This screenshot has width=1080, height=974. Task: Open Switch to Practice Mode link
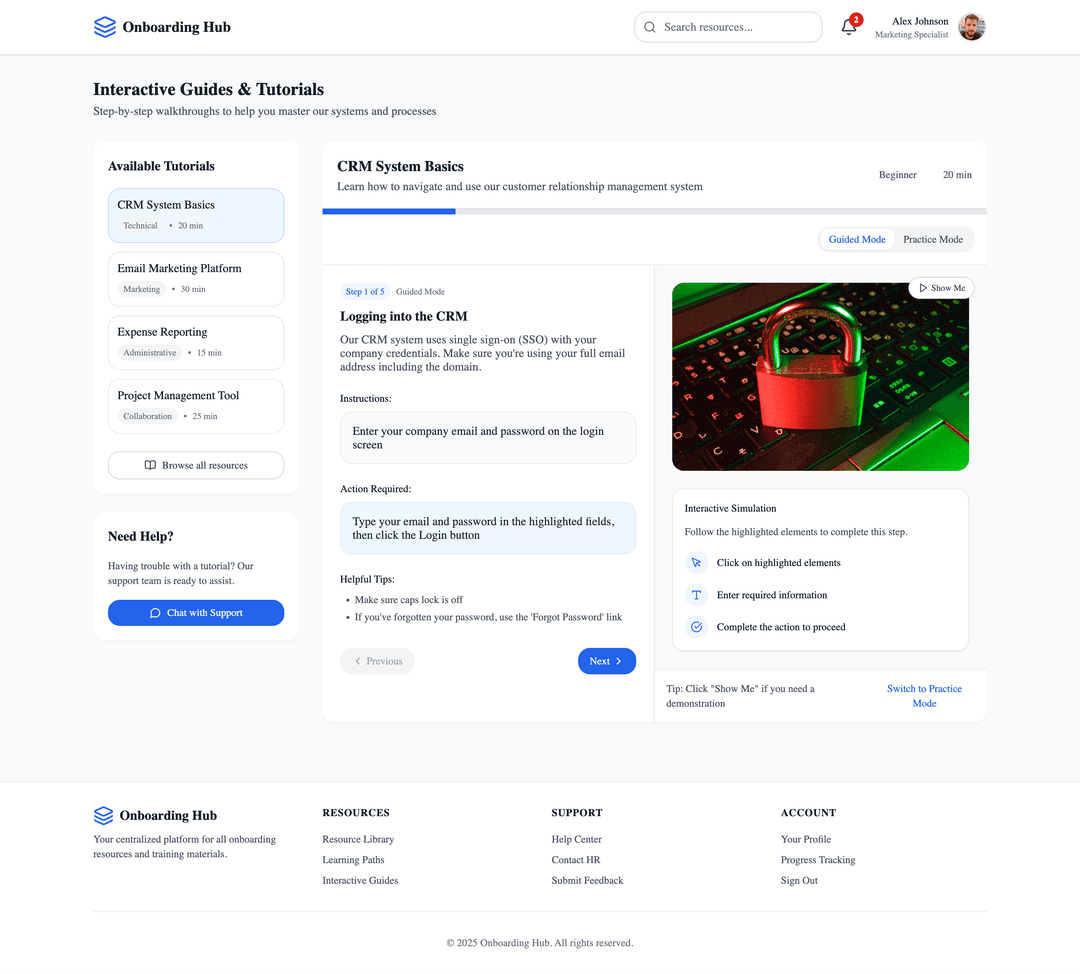click(x=924, y=696)
